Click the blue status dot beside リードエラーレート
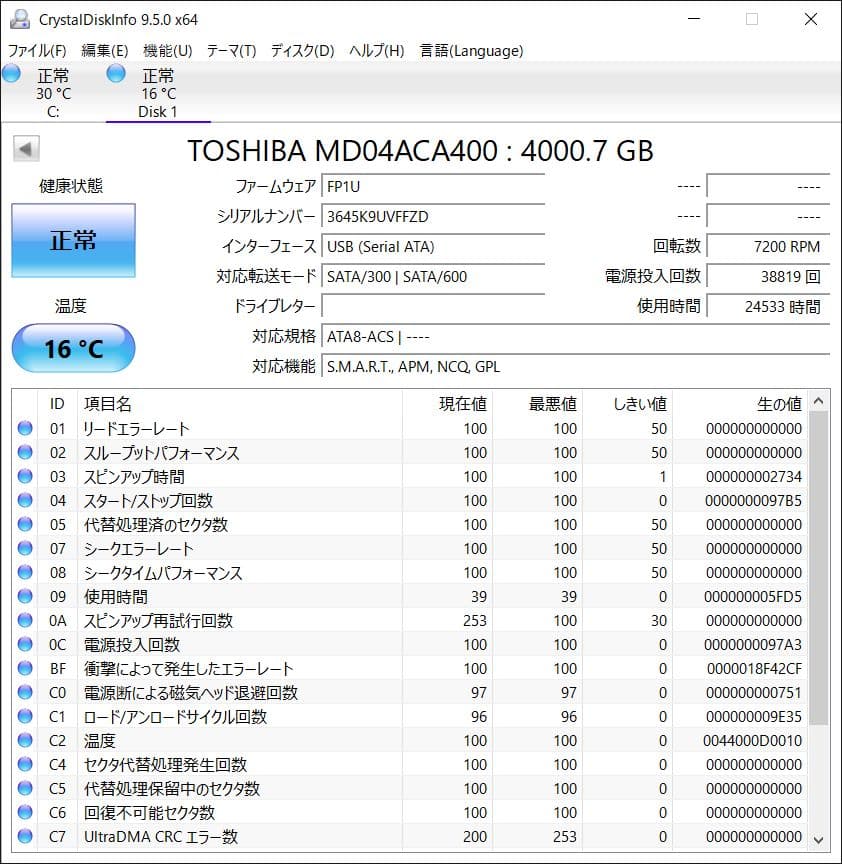Image resolution: width=842 pixels, height=864 pixels. coord(24,428)
